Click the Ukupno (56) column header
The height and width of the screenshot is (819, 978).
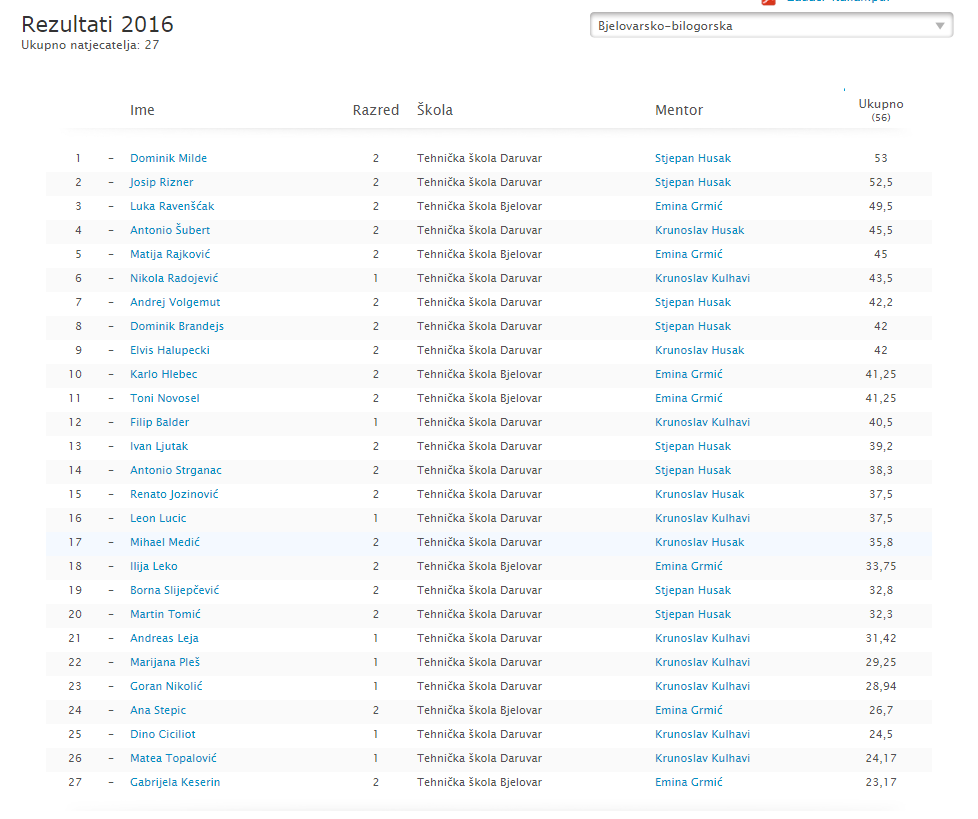881,110
